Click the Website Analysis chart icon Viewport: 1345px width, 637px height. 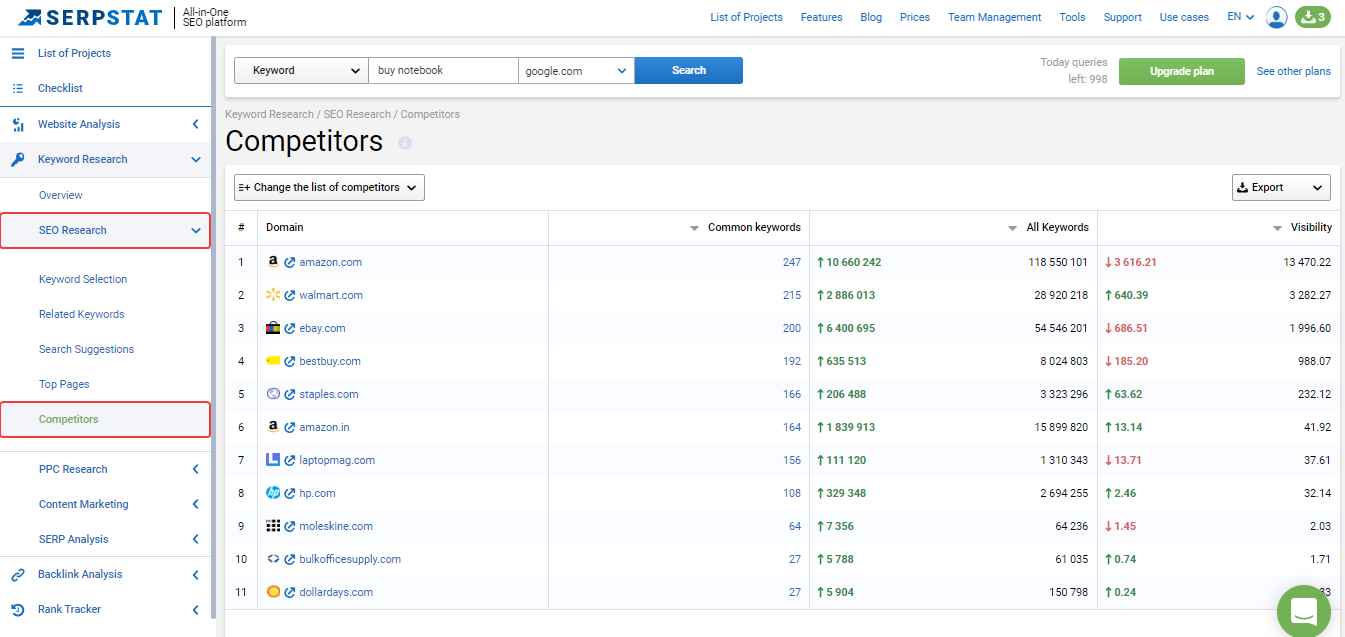point(18,124)
